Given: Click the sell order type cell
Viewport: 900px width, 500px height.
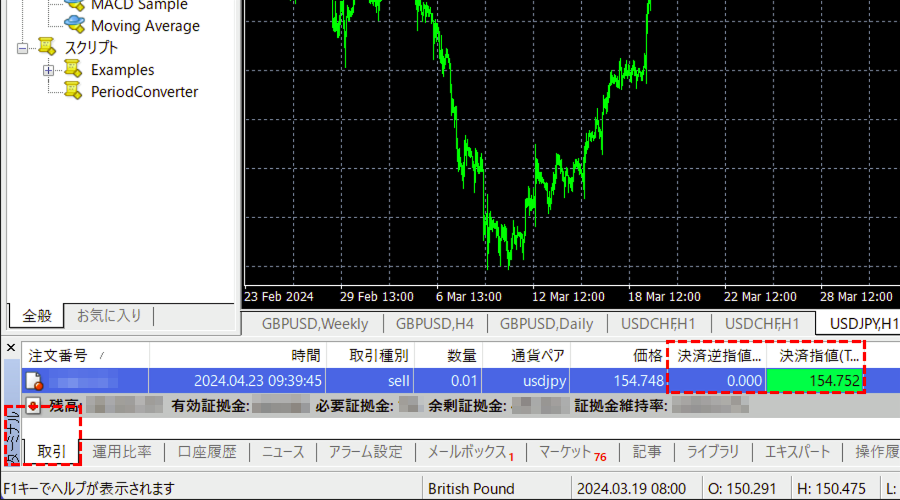Looking at the screenshot, I should coord(370,381).
